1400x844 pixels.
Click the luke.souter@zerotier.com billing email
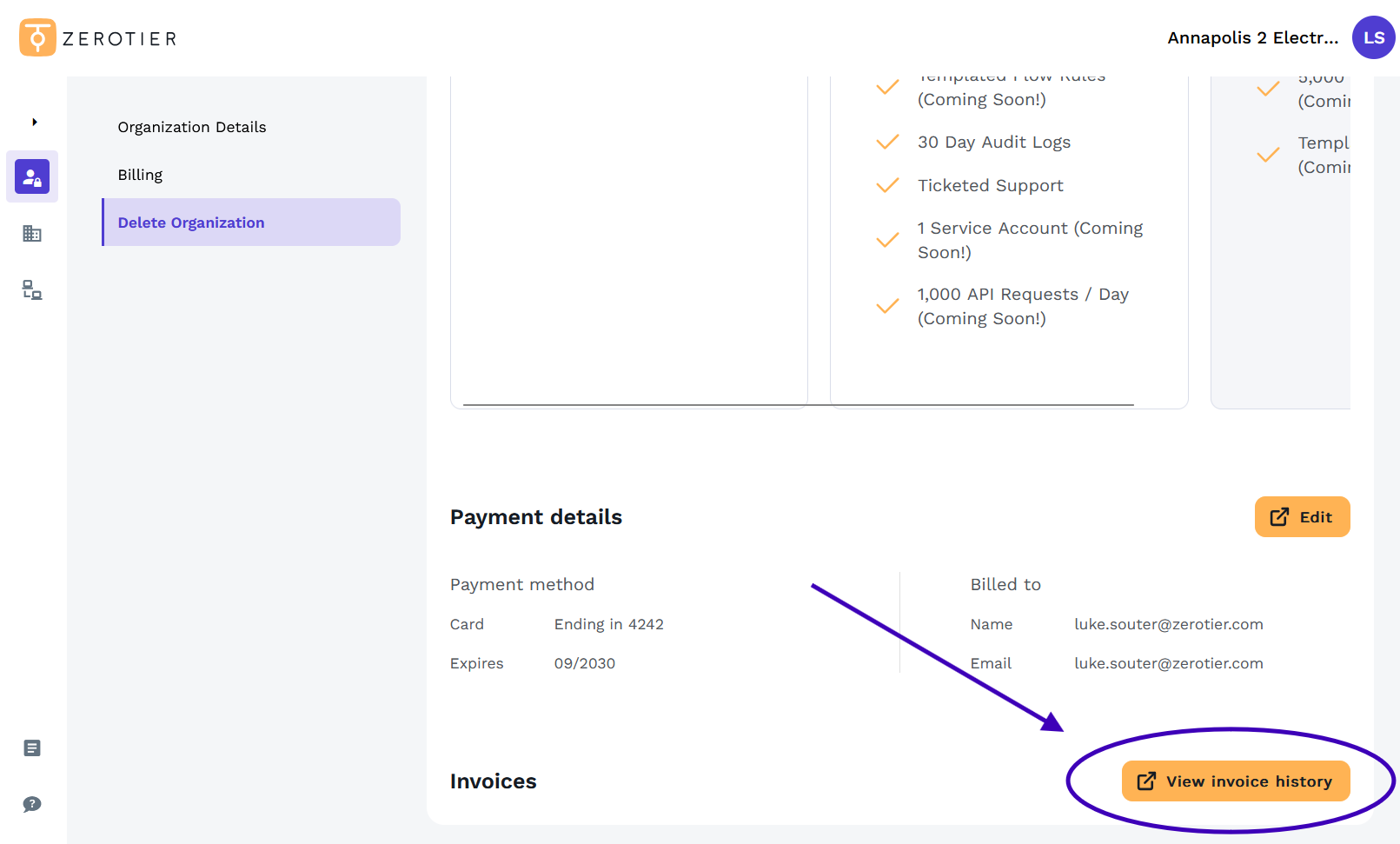1168,663
